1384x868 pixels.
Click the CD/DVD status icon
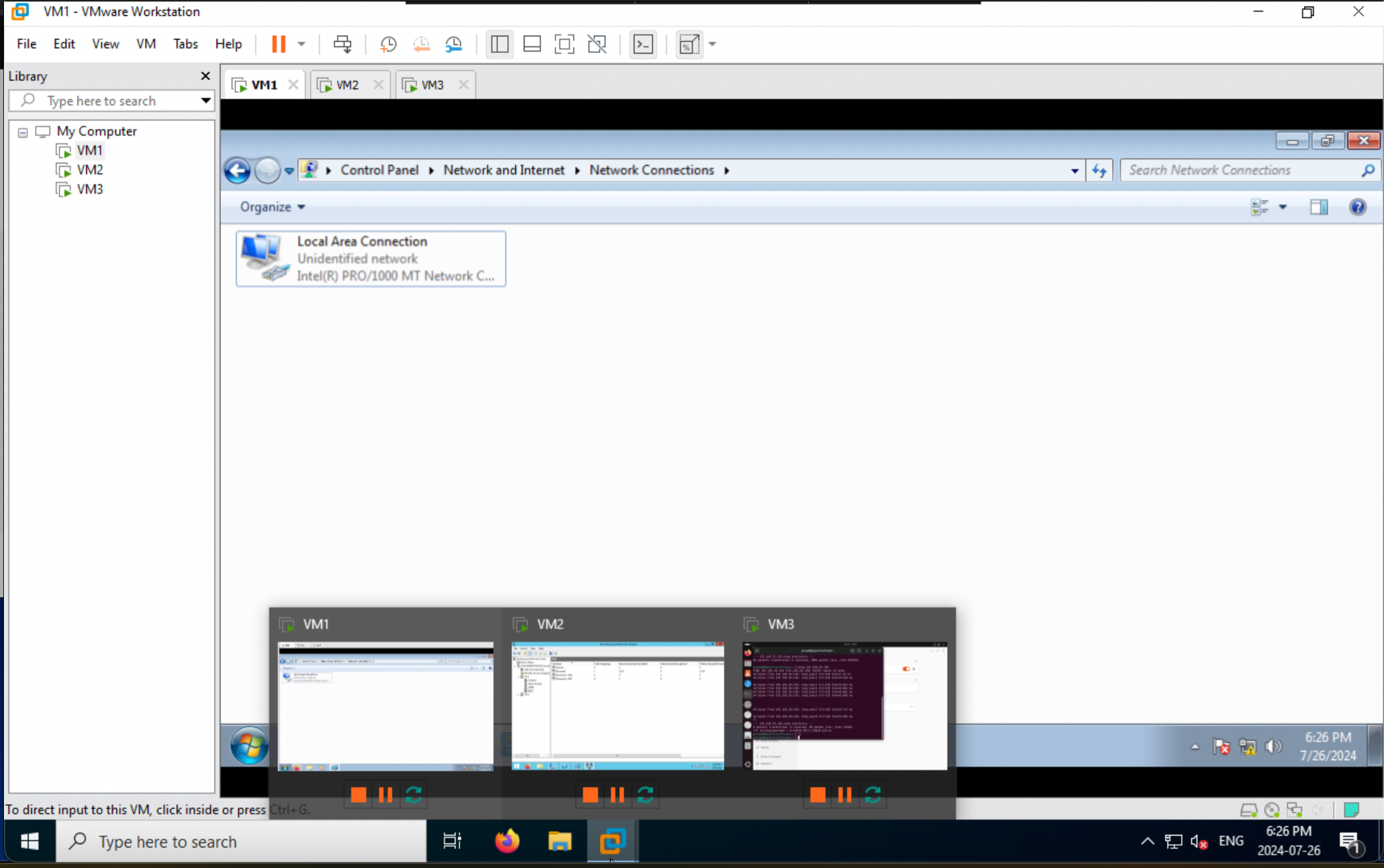coord(1271,809)
